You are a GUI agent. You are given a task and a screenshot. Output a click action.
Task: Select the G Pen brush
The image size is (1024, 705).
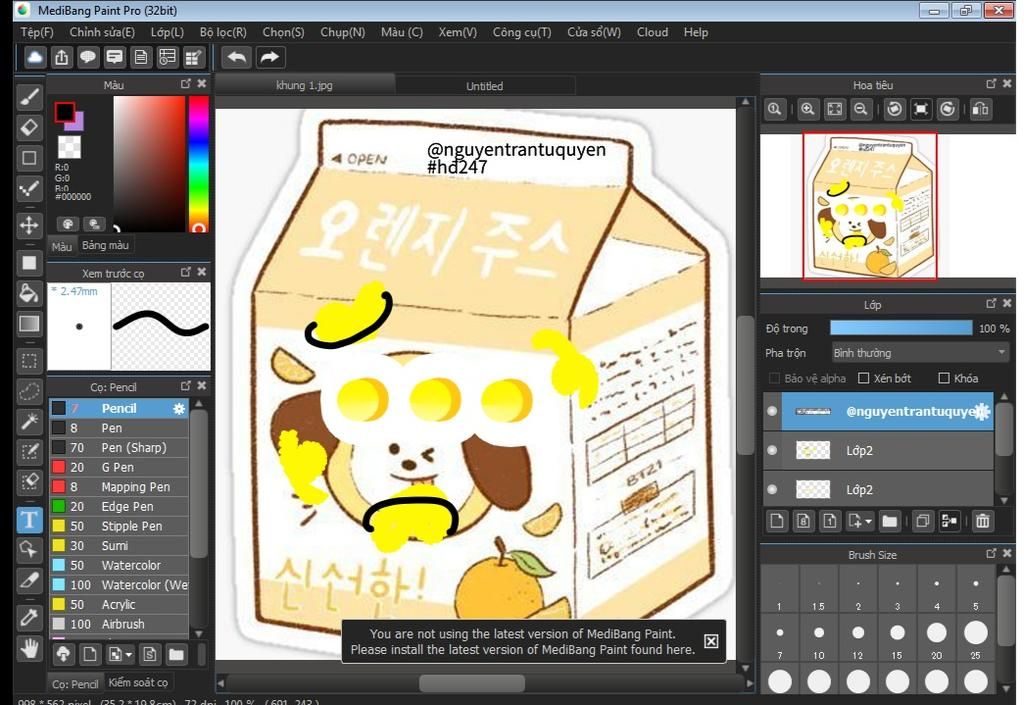coord(119,467)
